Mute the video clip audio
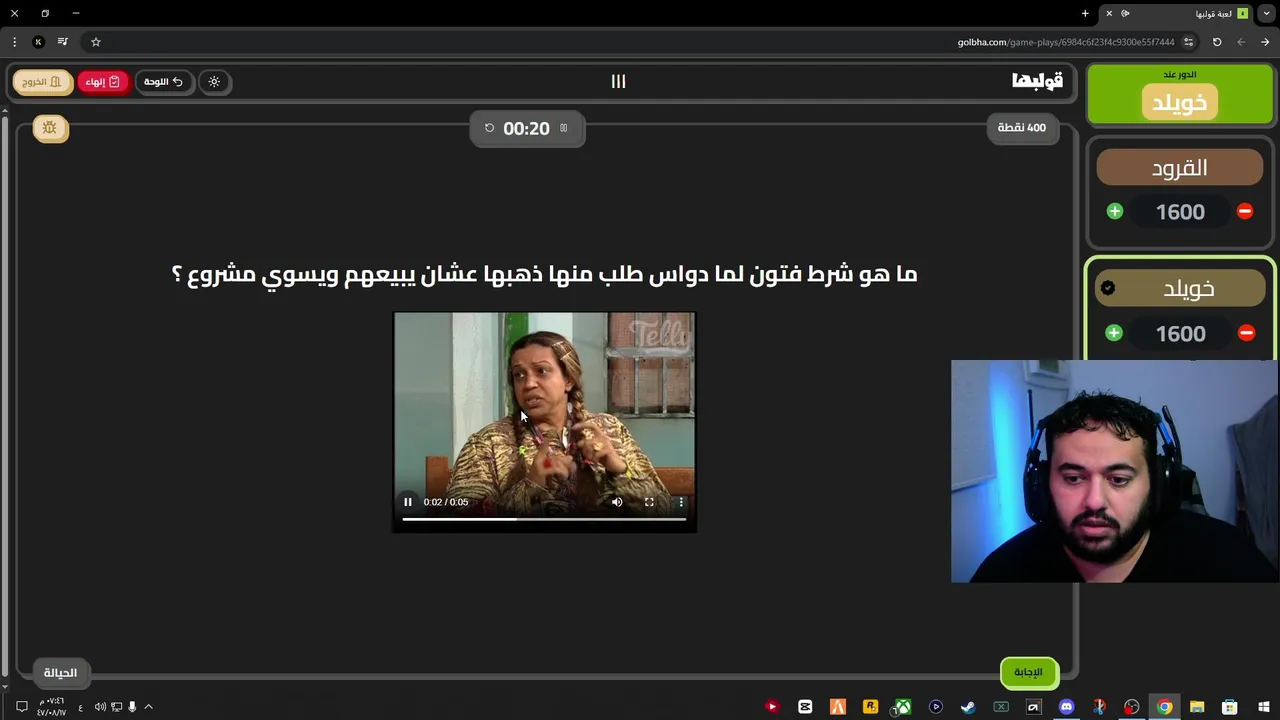 point(617,502)
